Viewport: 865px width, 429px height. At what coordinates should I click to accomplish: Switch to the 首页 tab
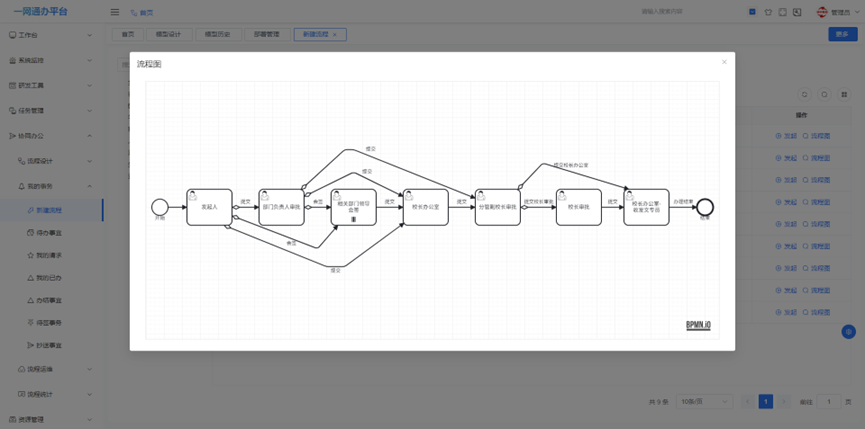[127, 34]
